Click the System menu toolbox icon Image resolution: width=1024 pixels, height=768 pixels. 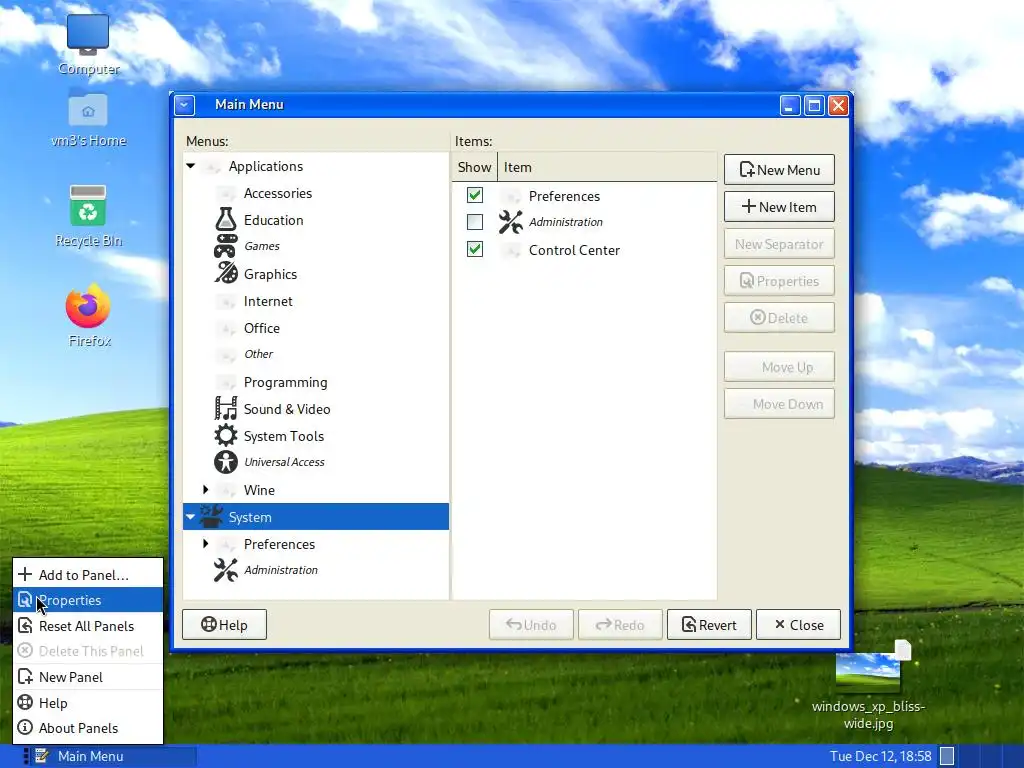click(211, 516)
